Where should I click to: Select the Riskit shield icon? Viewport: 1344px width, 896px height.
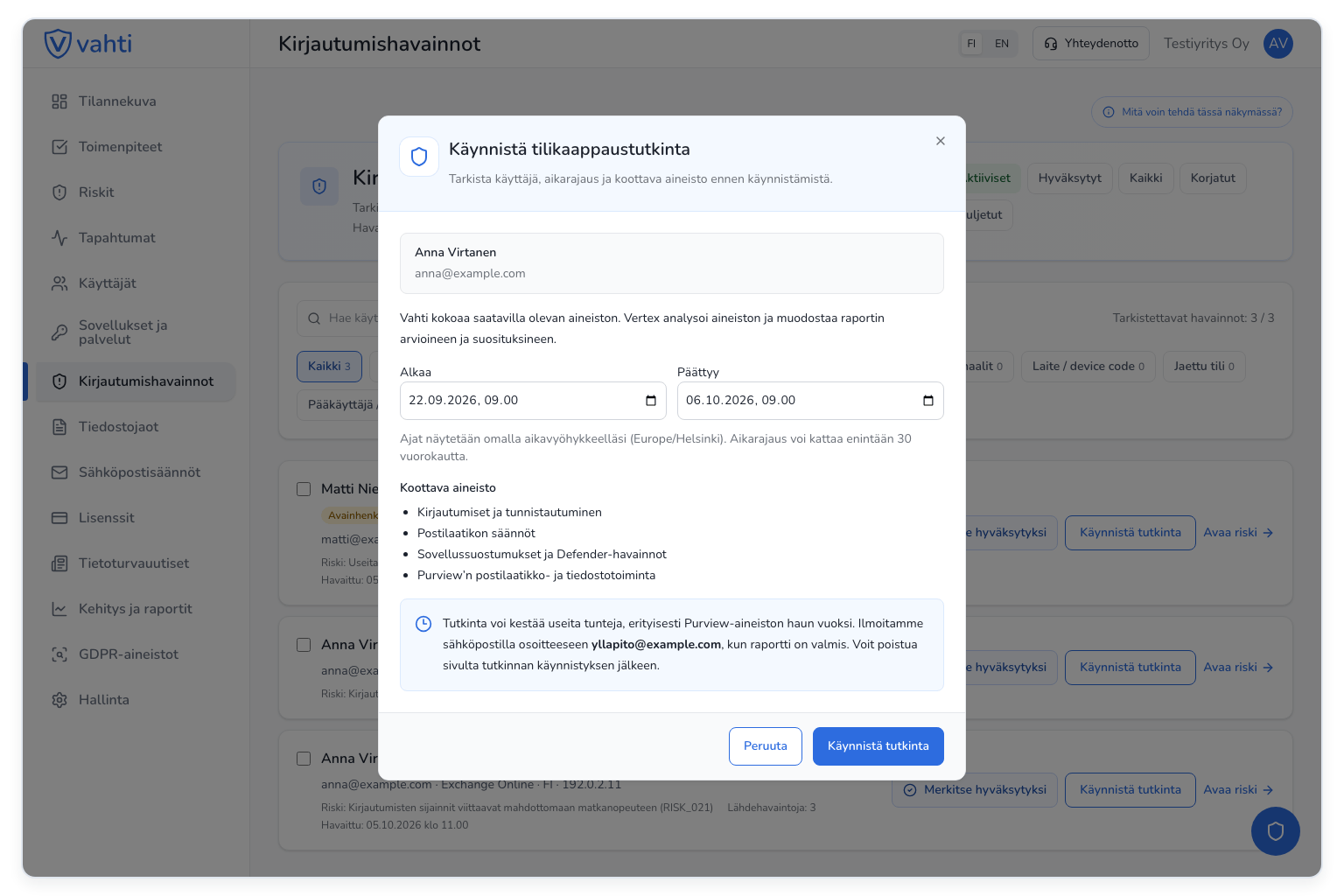tap(59, 192)
